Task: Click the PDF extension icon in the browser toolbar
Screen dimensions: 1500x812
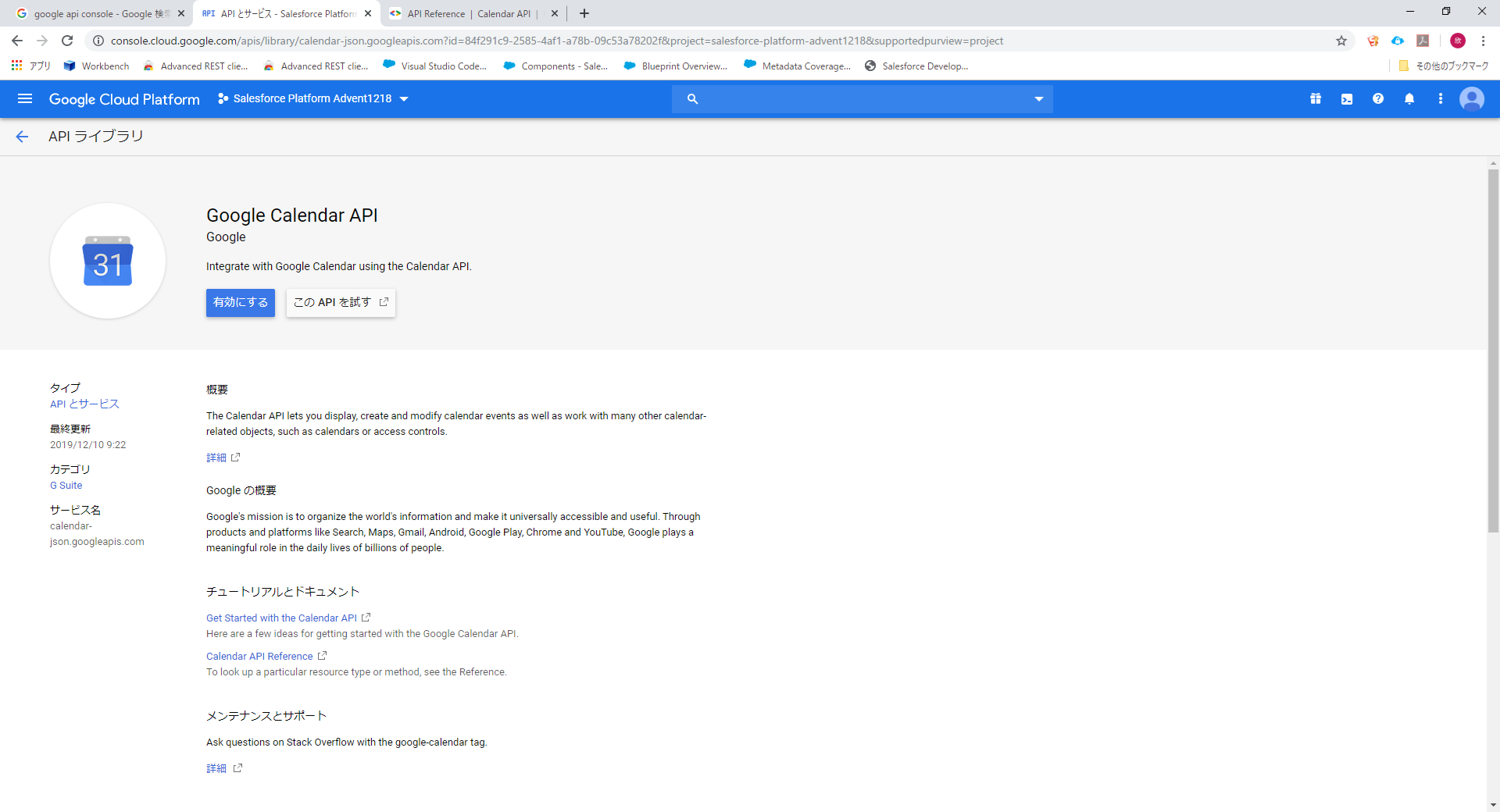Action: [1423, 41]
